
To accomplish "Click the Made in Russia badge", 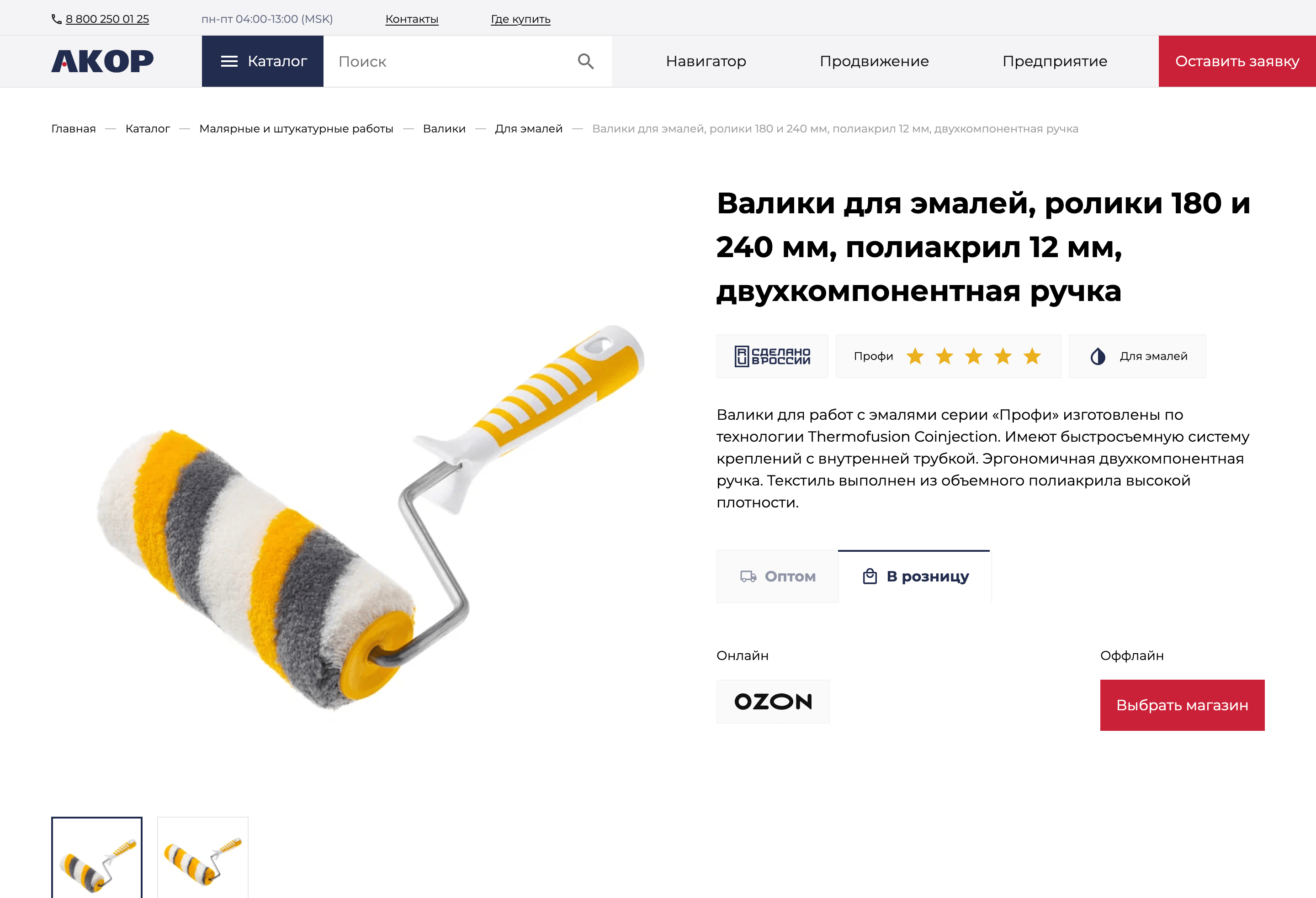I will 772,356.
